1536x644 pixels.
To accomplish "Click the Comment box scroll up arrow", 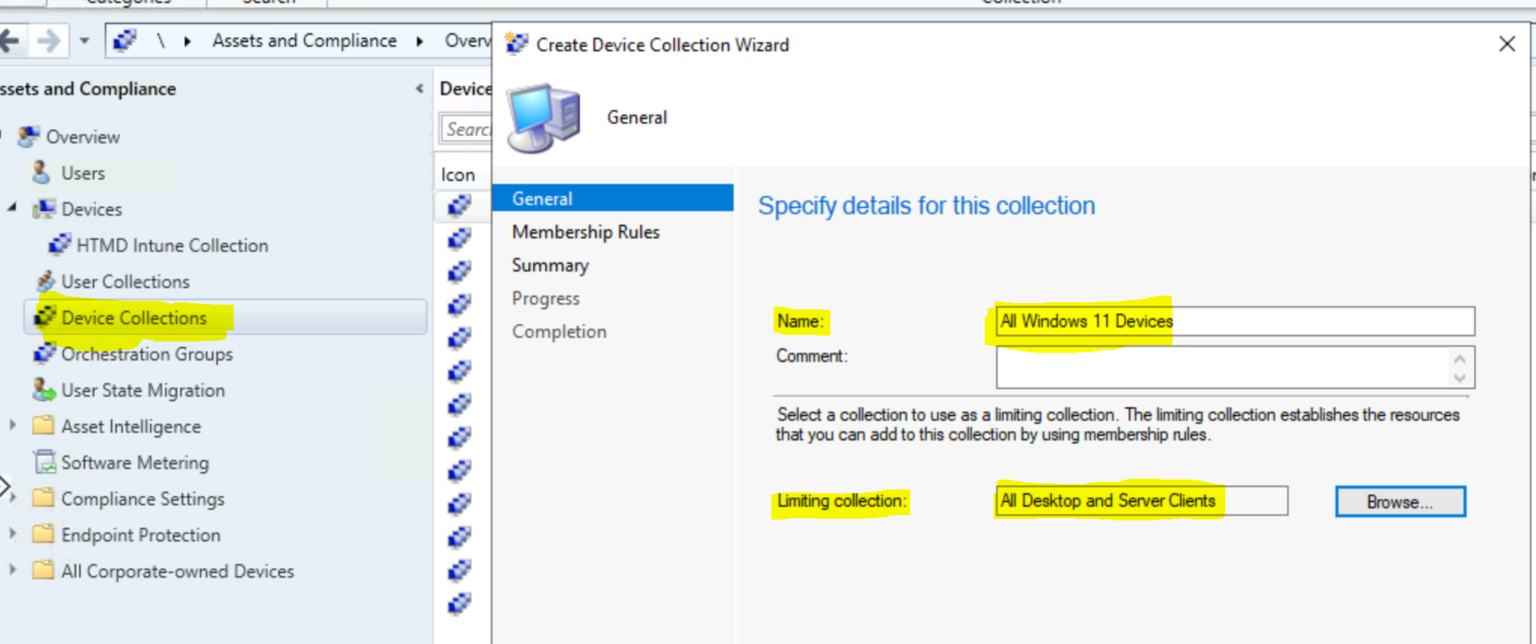I will coord(1460,357).
